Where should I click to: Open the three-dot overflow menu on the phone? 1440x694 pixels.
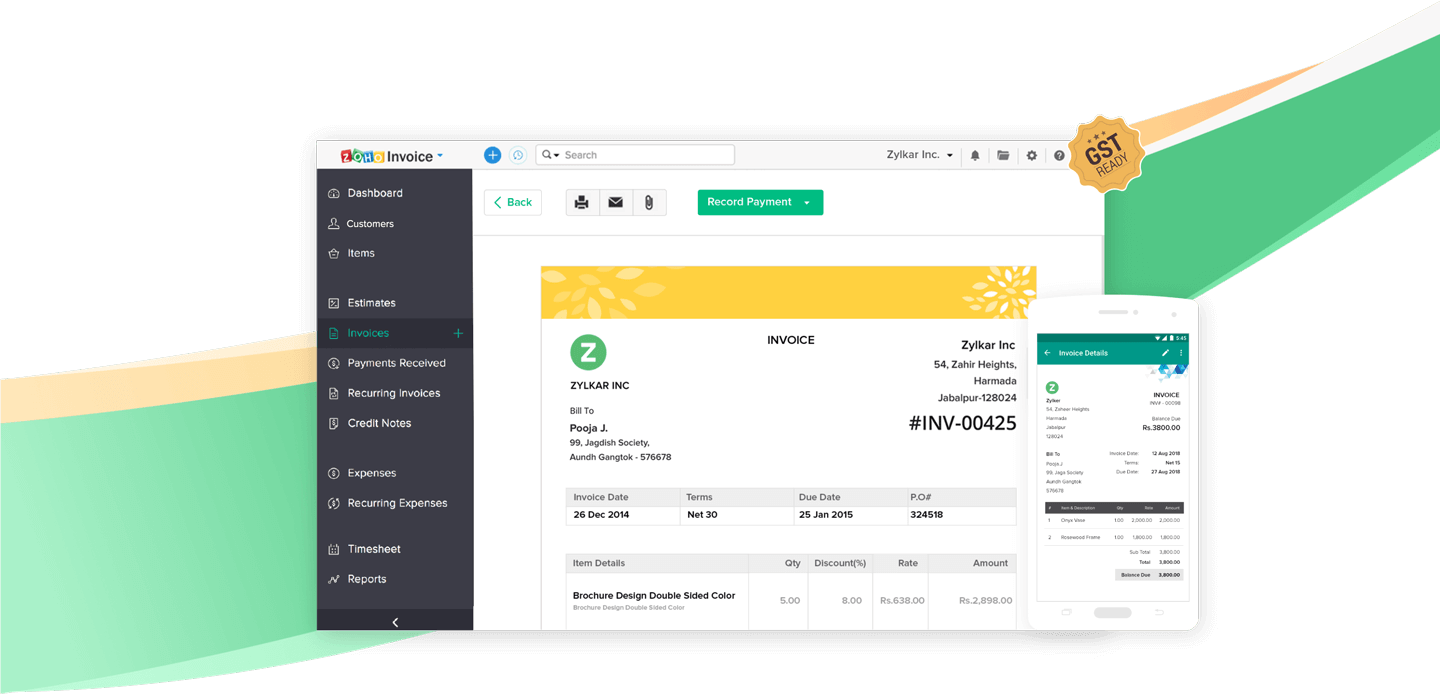click(1181, 353)
